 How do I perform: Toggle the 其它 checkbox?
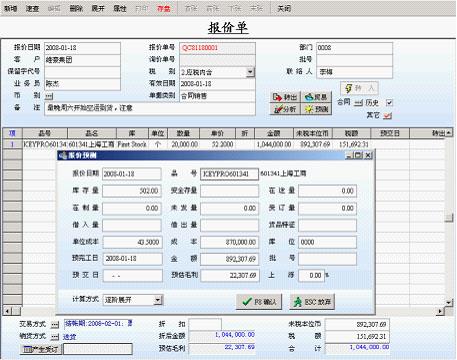click(x=387, y=116)
